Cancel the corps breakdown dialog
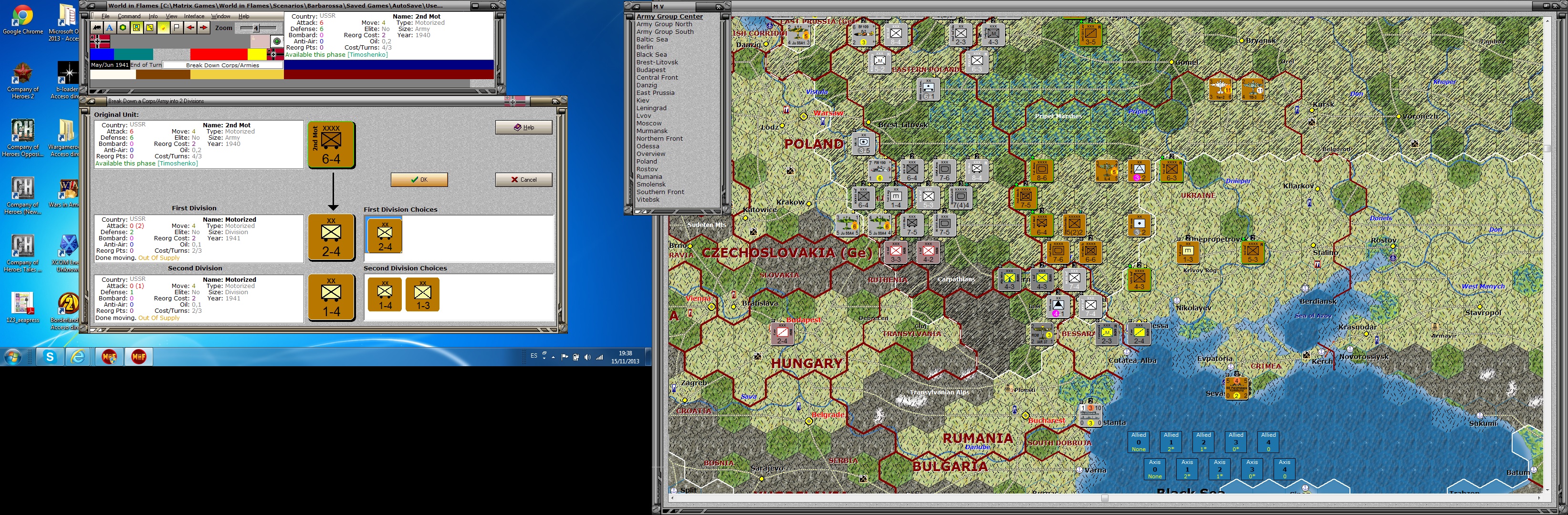 pyautogui.click(x=523, y=180)
